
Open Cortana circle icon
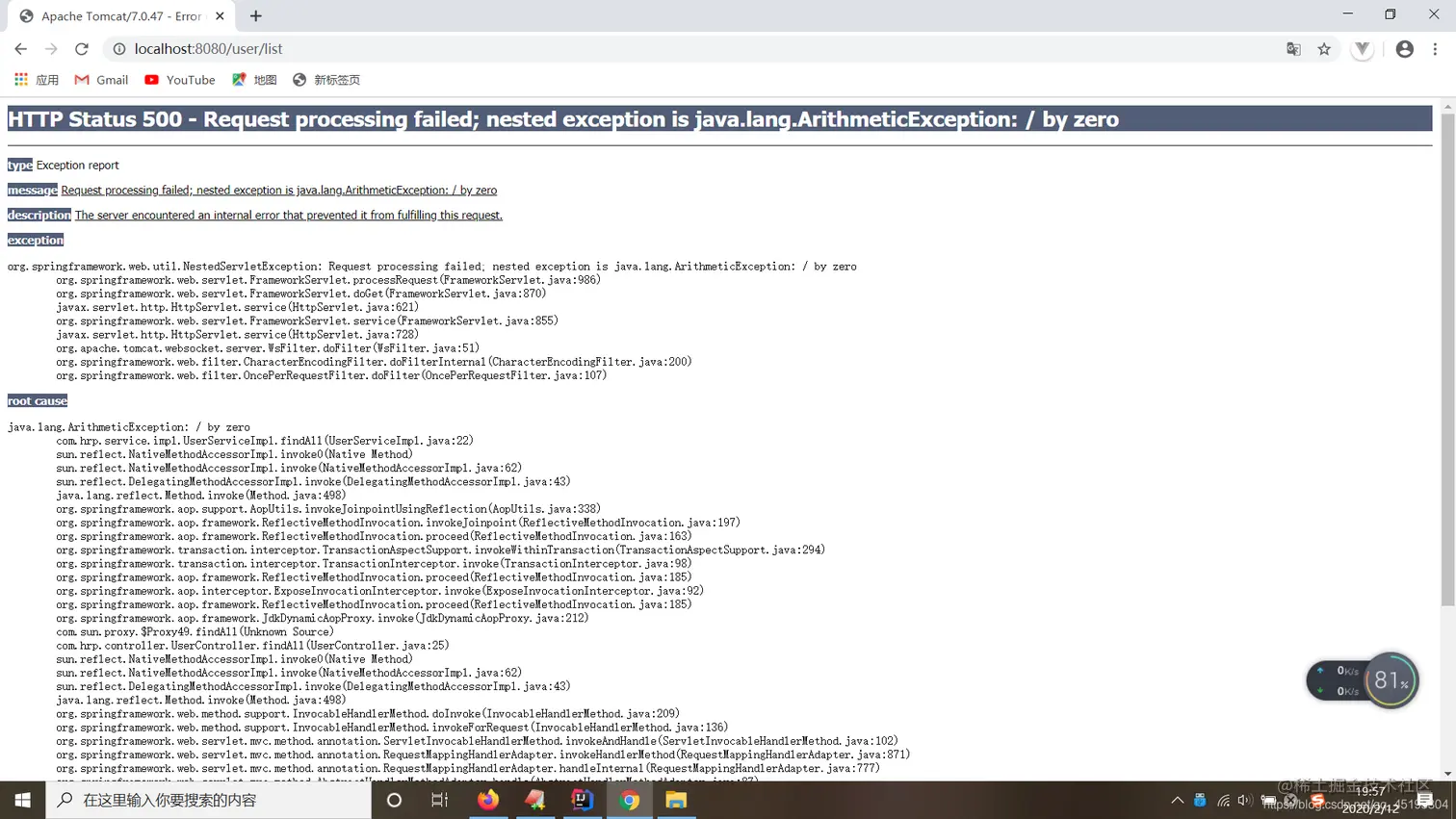[394, 800]
